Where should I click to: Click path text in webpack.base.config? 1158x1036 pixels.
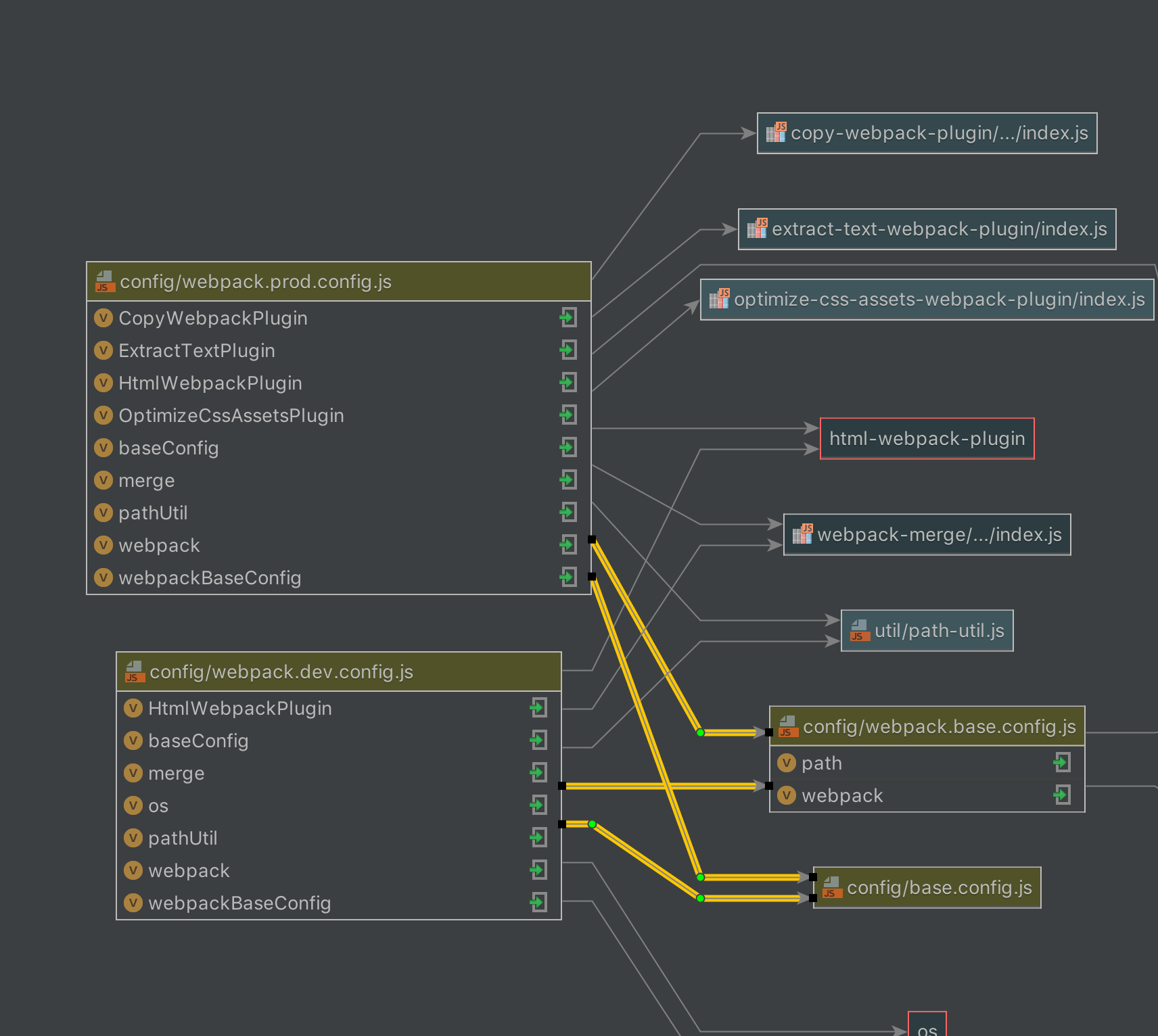pyautogui.click(x=822, y=763)
